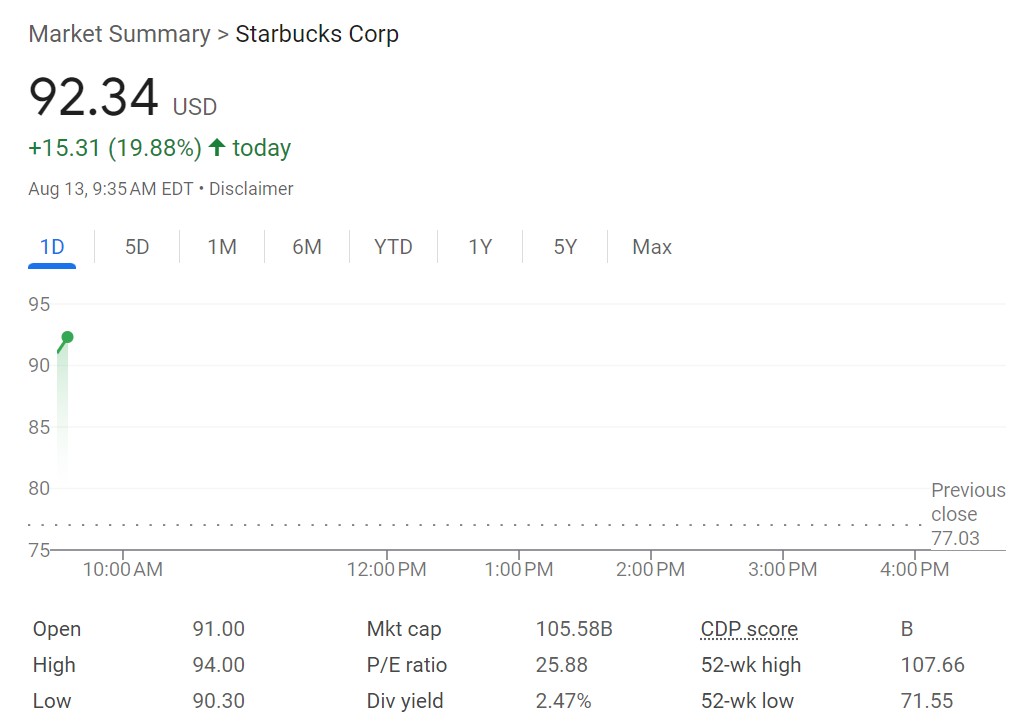The height and width of the screenshot is (723, 1028).
Task: Show the 1M chart range
Action: [x=222, y=247]
